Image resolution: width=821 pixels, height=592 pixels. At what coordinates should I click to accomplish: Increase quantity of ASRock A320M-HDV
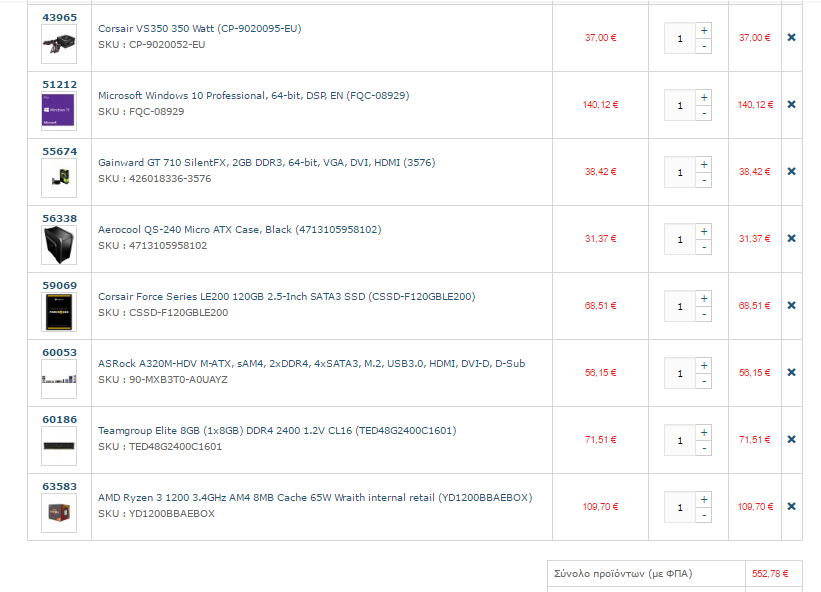[704, 365]
